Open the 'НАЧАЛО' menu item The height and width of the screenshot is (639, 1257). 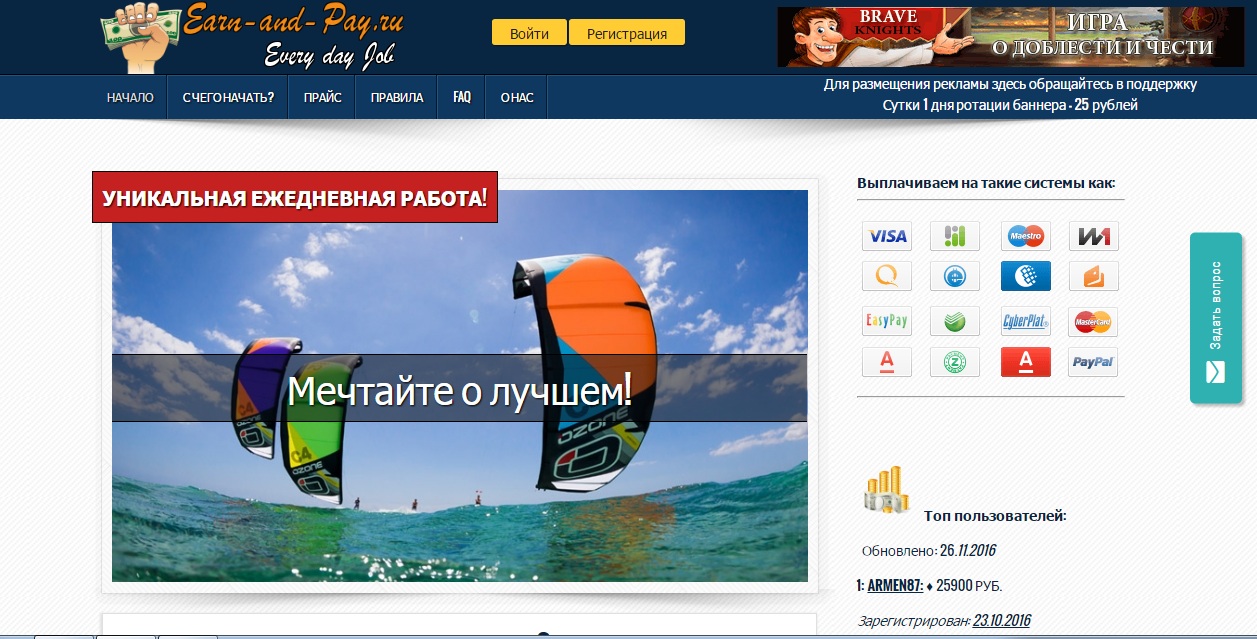pos(130,98)
